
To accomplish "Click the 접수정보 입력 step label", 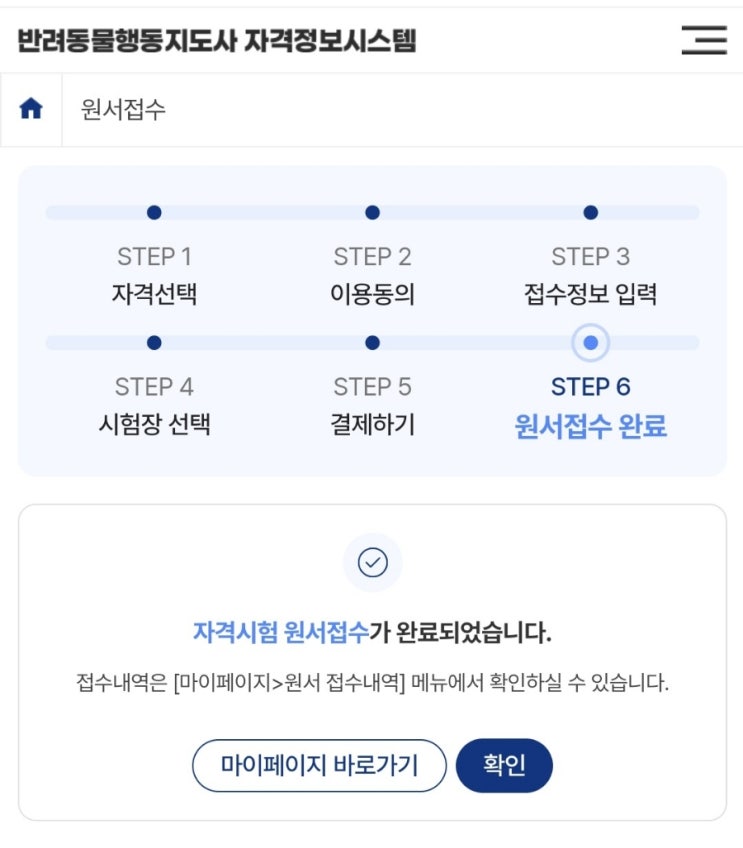I will 591,294.
